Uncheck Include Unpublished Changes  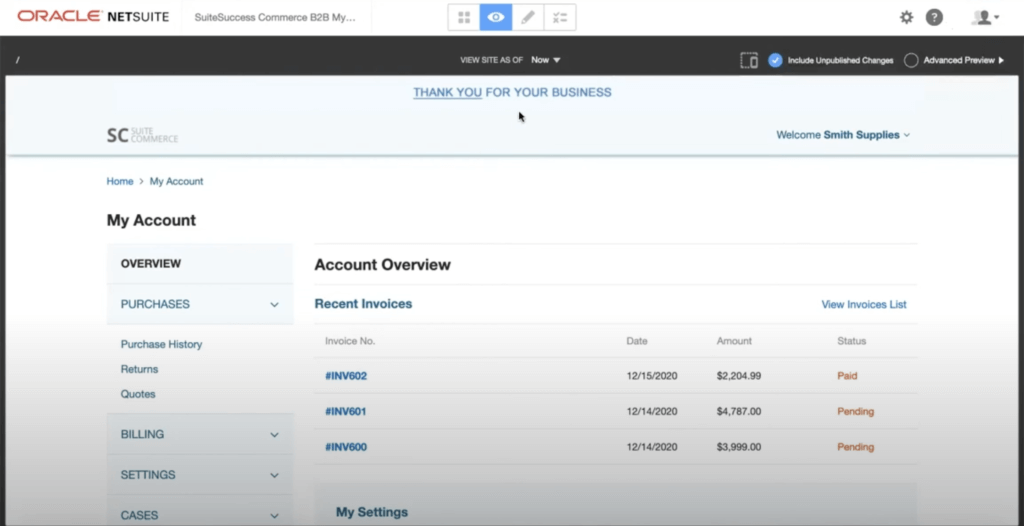(775, 60)
